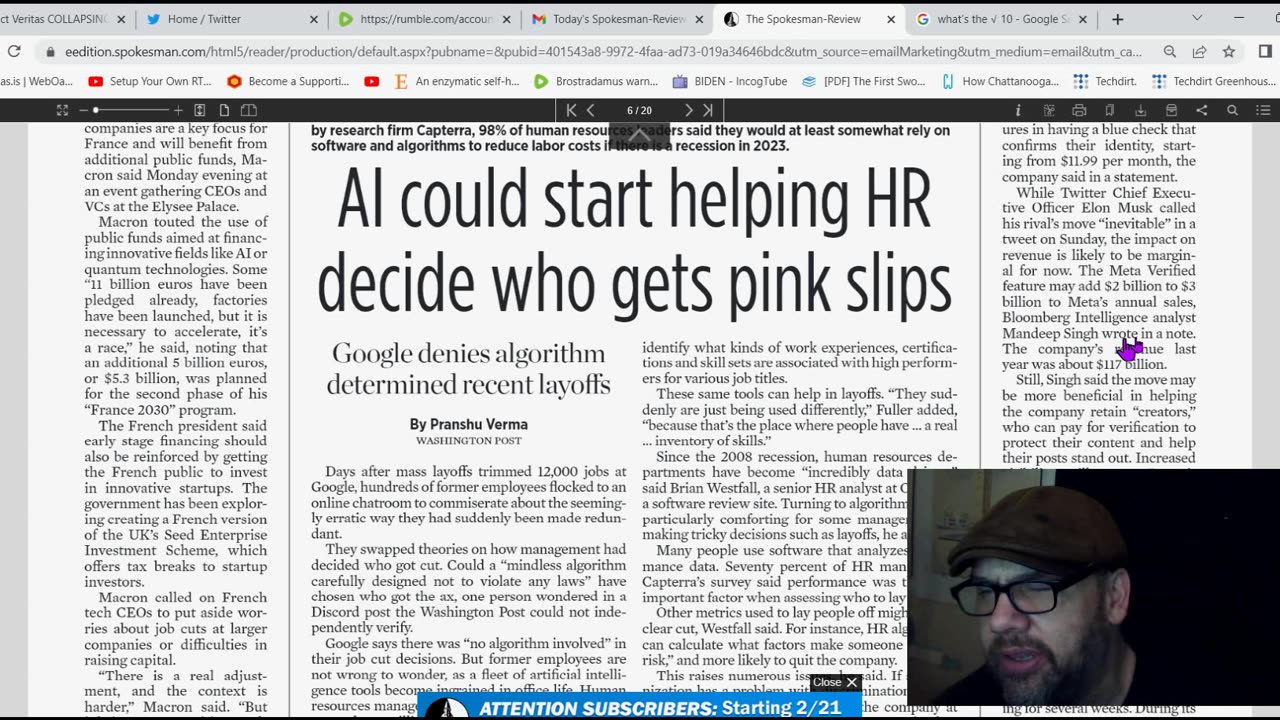Close The Spokesman-Review tab
1280x720 pixels.
tap(891, 19)
